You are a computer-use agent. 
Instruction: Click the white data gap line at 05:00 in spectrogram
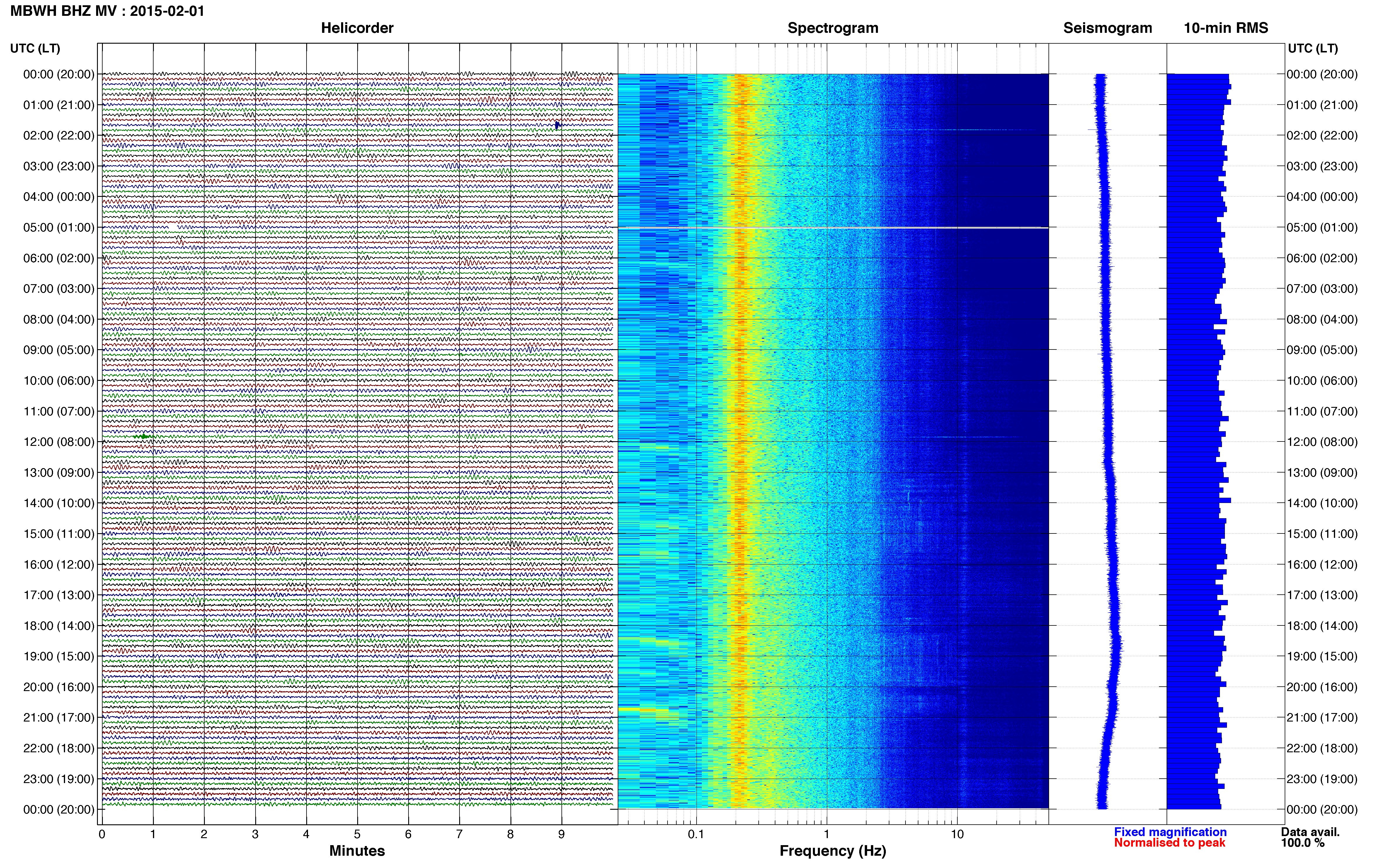click(833, 228)
